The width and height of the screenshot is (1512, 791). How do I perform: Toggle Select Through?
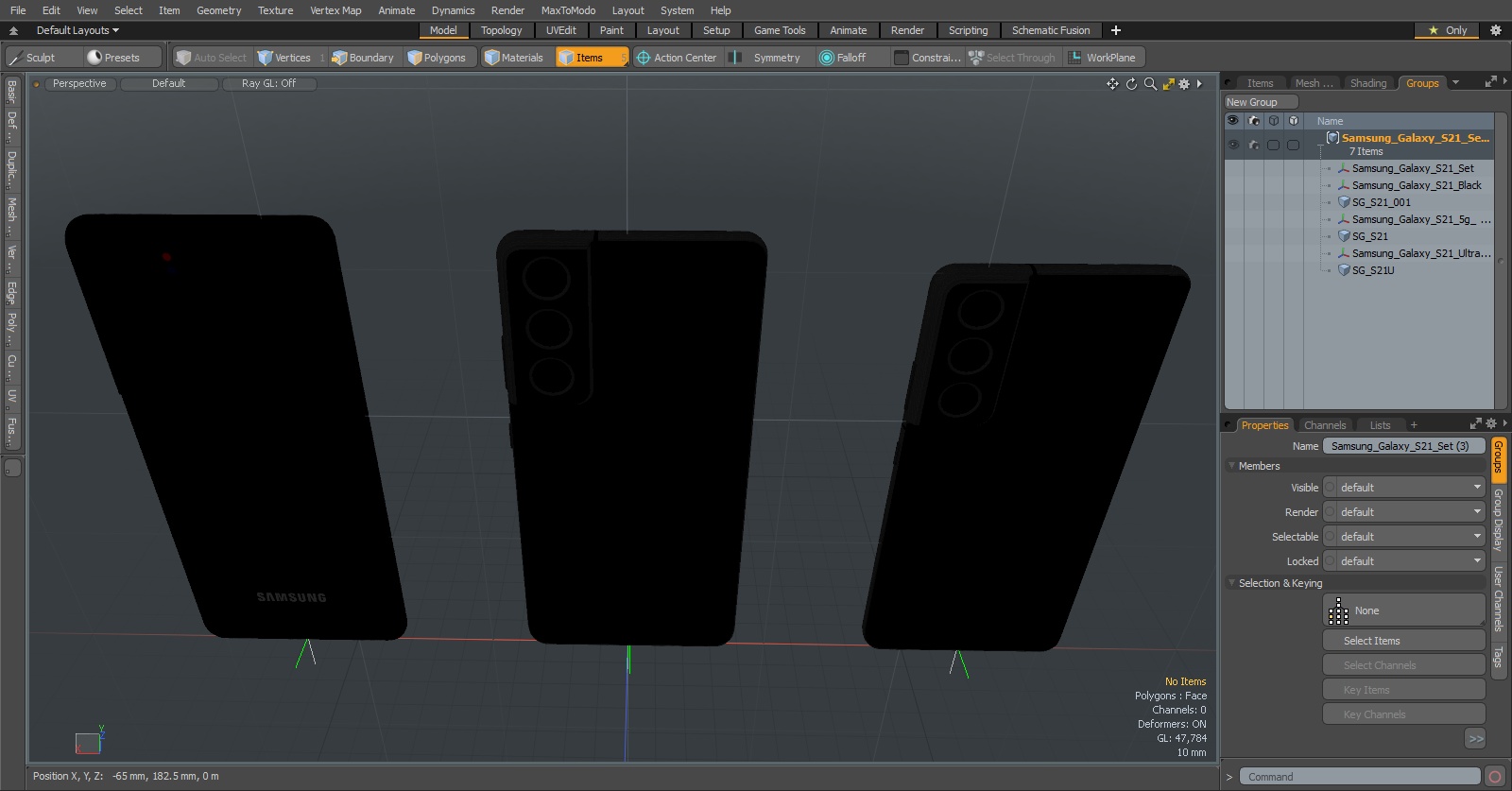tap(1012, 58)
